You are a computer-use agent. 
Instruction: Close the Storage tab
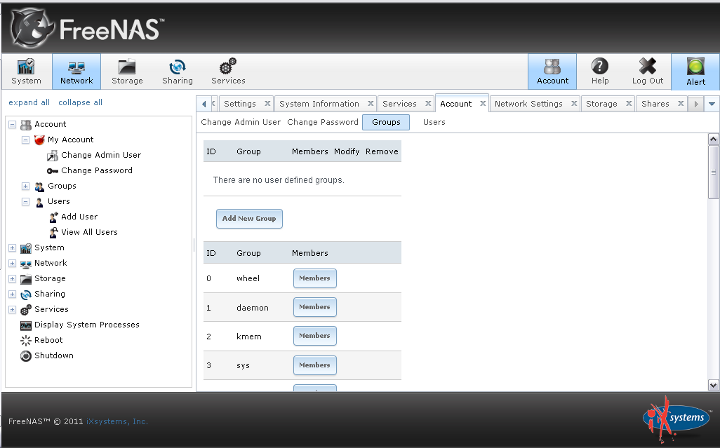click(x=629, y=104)
